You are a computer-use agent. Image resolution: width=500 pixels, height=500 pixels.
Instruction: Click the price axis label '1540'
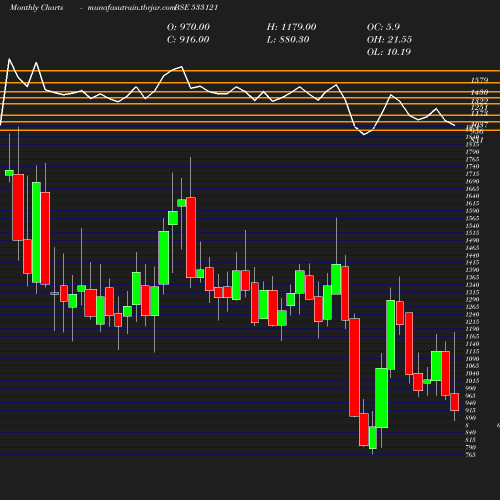[472, 226]
